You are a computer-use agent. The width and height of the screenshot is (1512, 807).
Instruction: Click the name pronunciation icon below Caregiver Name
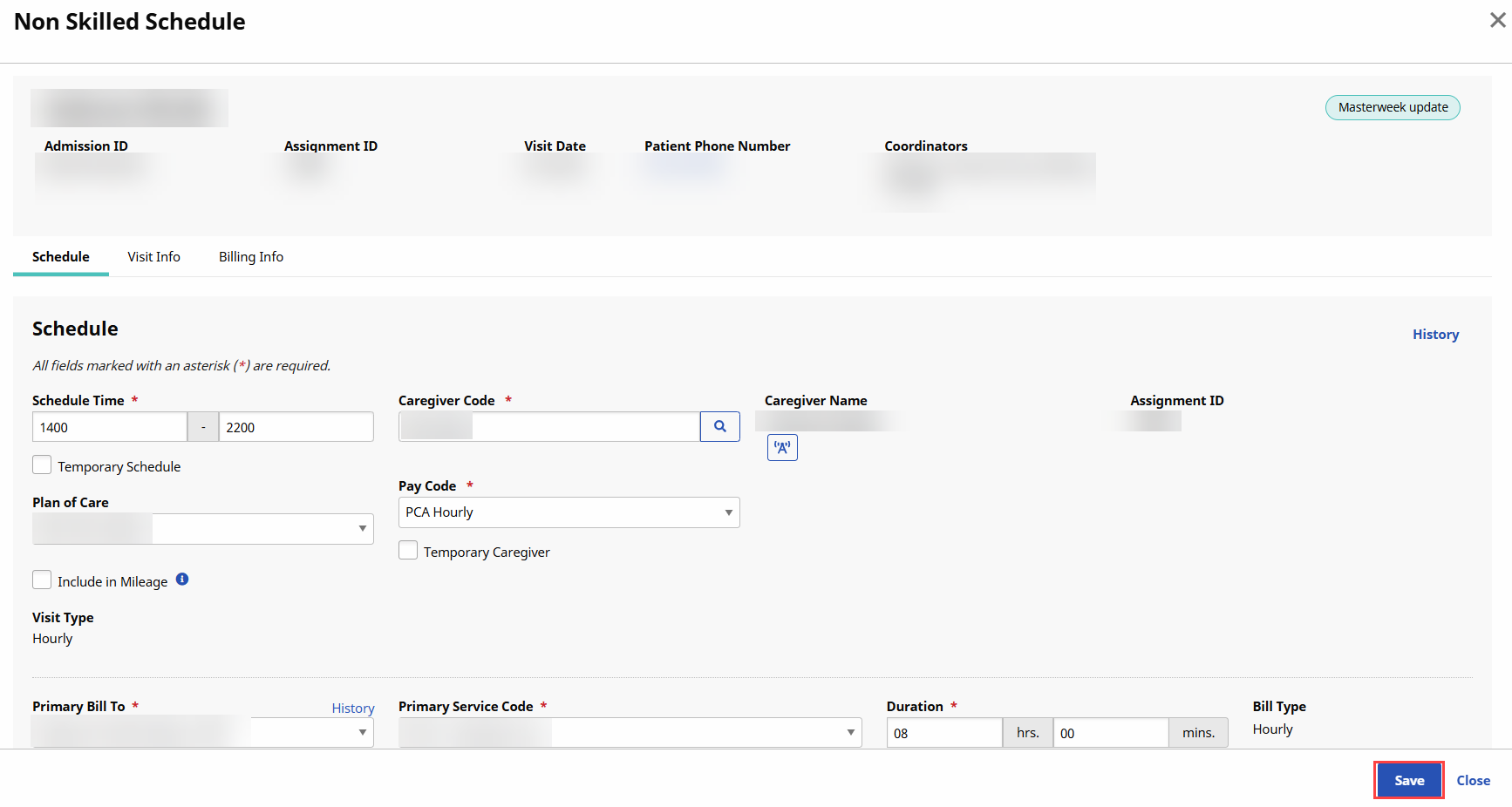point(782,447)
